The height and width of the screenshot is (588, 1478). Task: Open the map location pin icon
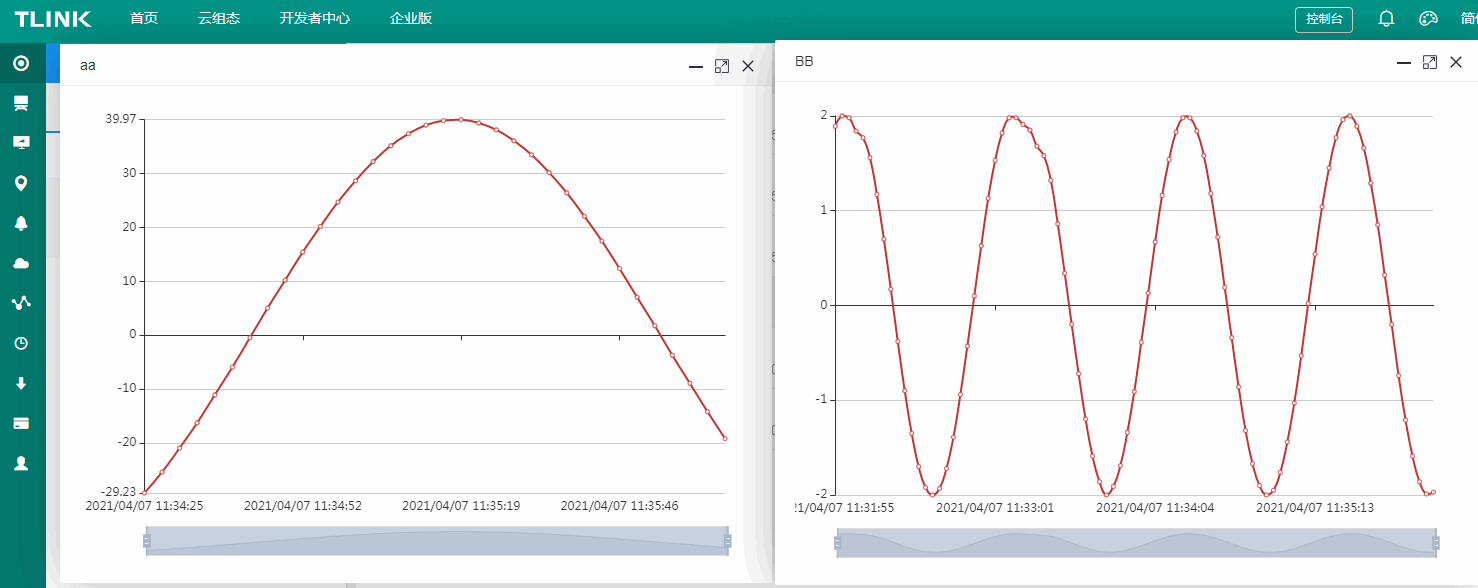[x=21, y=183]
